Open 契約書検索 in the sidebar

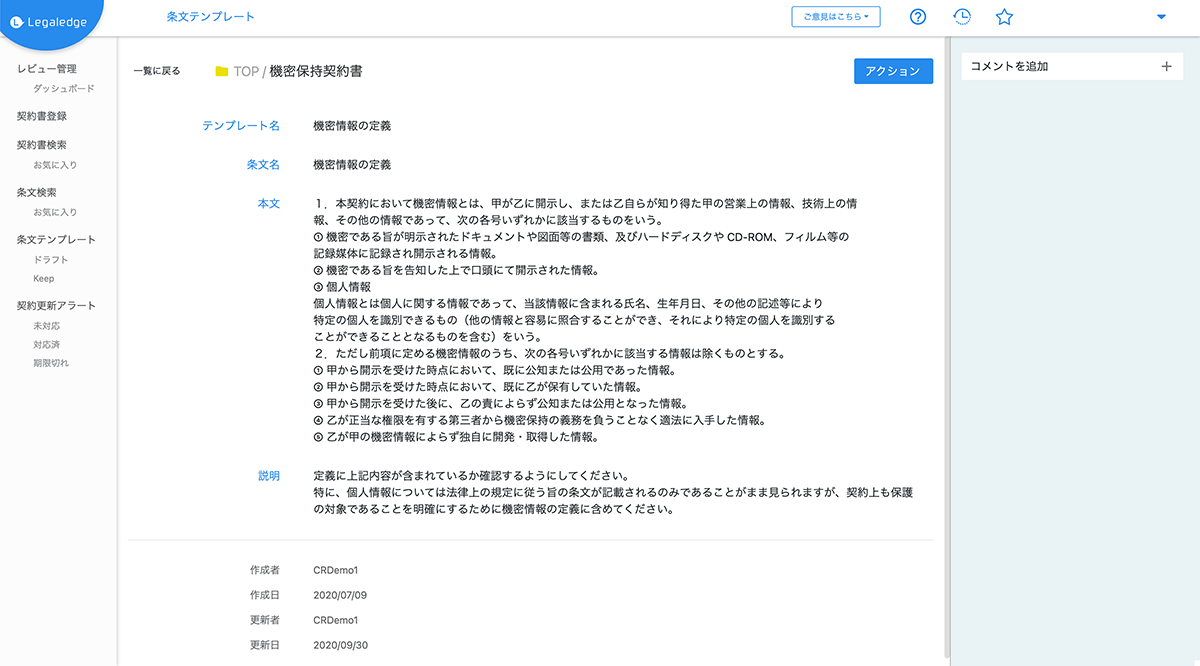click(42, 145)
